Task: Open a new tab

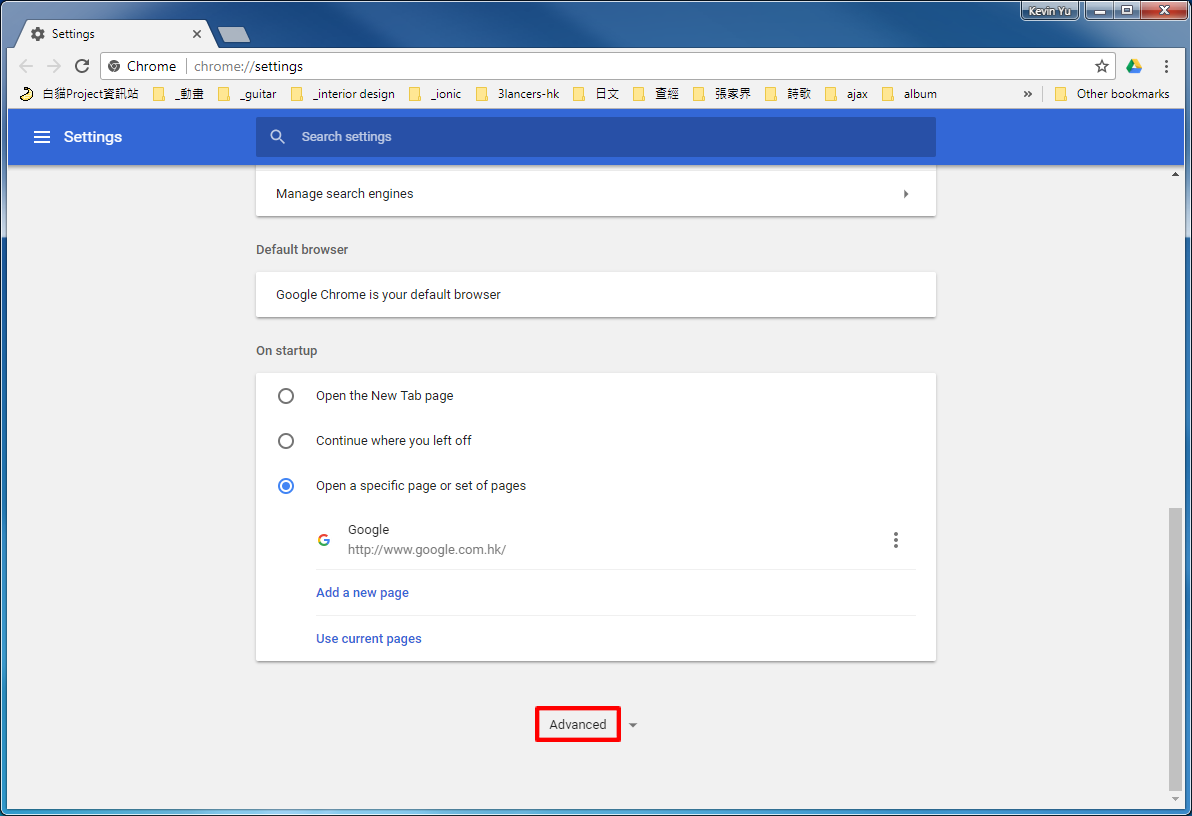Action: tap(233, 34)
